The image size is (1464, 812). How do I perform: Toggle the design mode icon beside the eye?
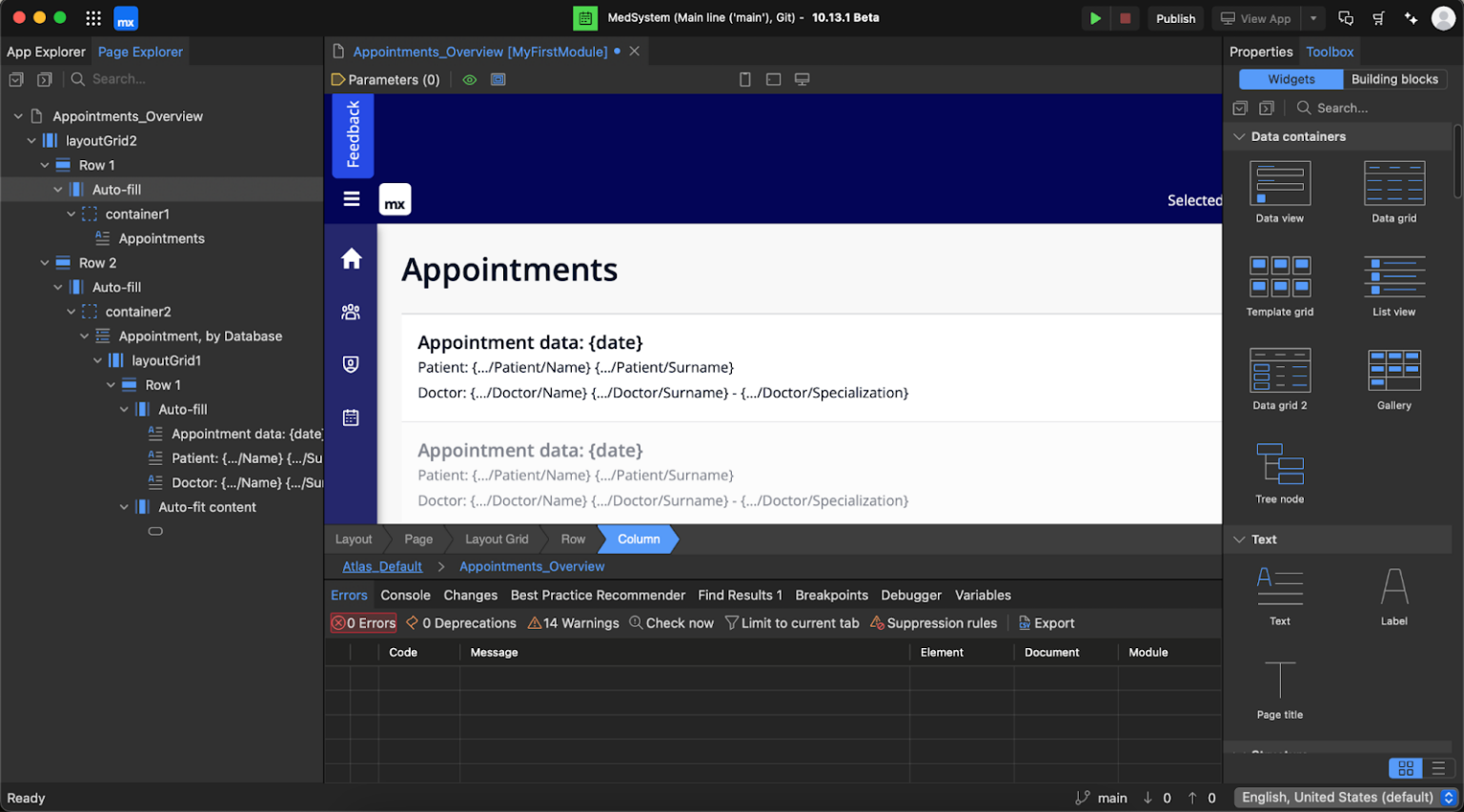coord(498,80)
